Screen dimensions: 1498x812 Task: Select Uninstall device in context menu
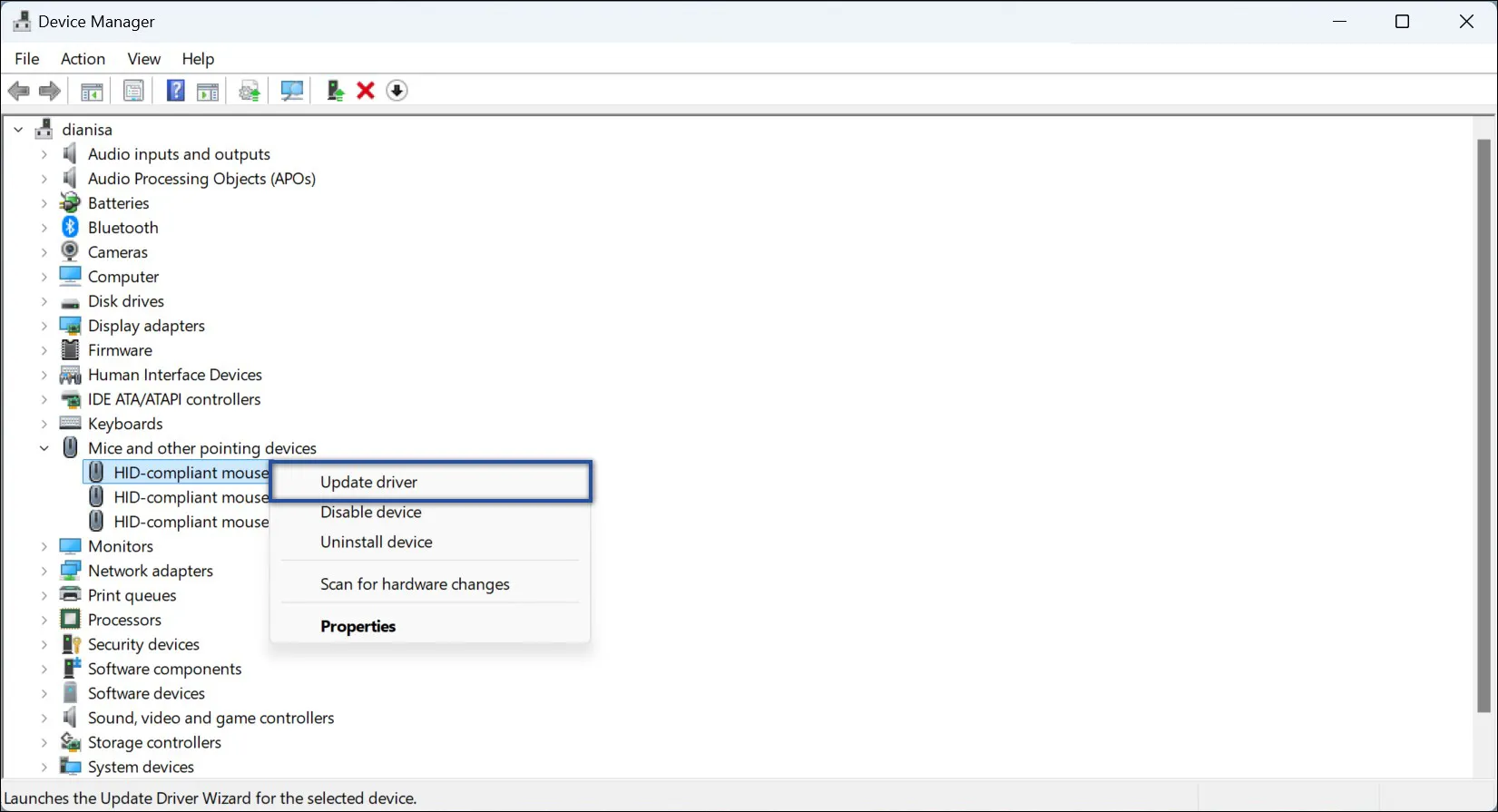pyautogui.click(x=376, y=542)
